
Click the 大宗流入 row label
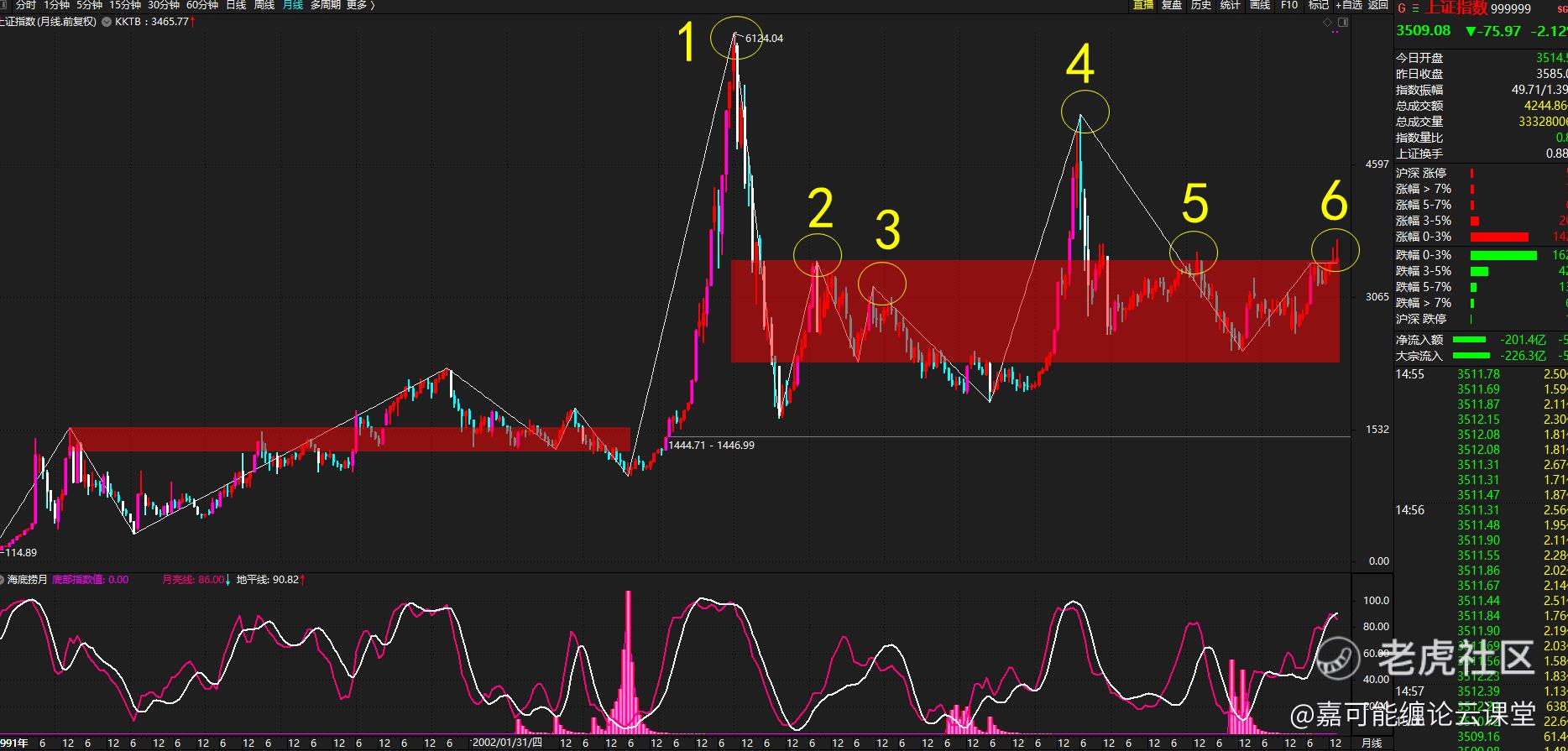pos(1419,356)
